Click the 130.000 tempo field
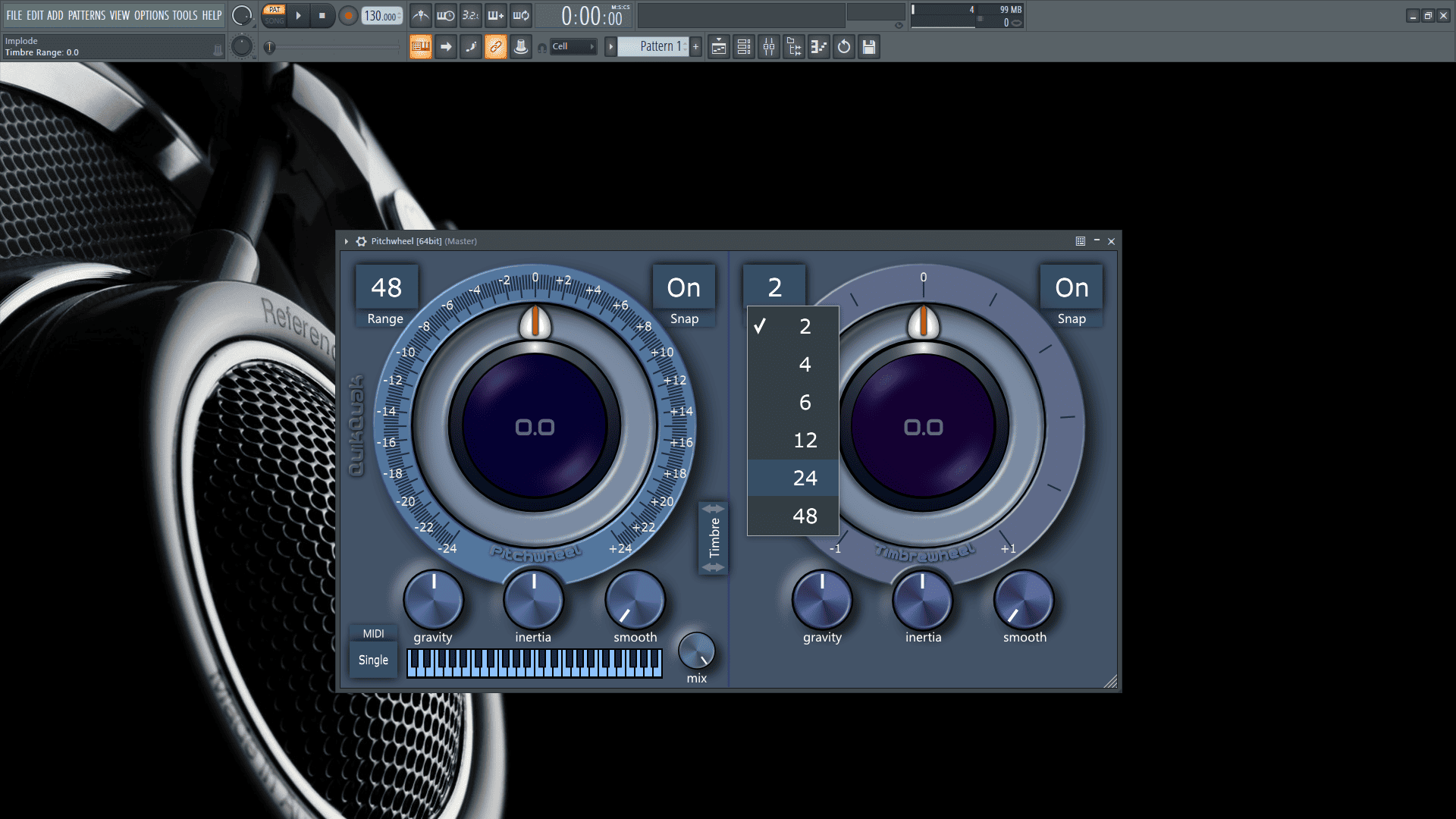The height and width of the screenshot is (819, 1456). [x=381, y=15]
